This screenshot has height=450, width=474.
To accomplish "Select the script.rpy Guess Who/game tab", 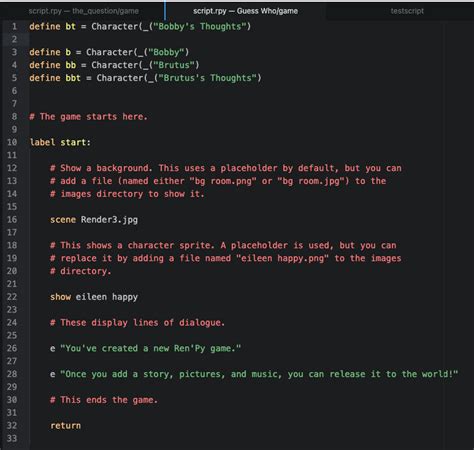I will click(x=246, y=11).
